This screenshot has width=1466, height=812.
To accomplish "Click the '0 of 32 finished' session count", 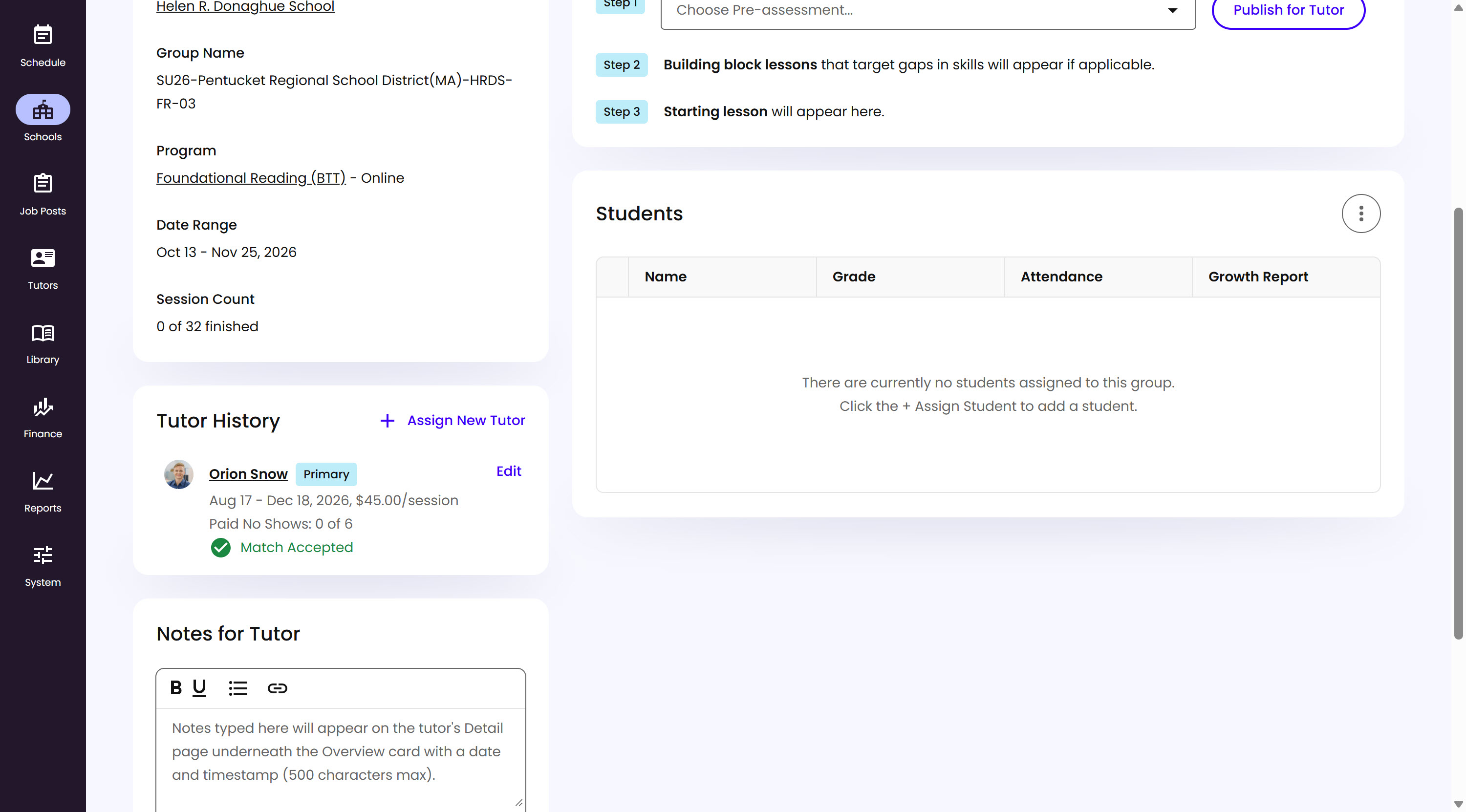I will click(207, 327).
